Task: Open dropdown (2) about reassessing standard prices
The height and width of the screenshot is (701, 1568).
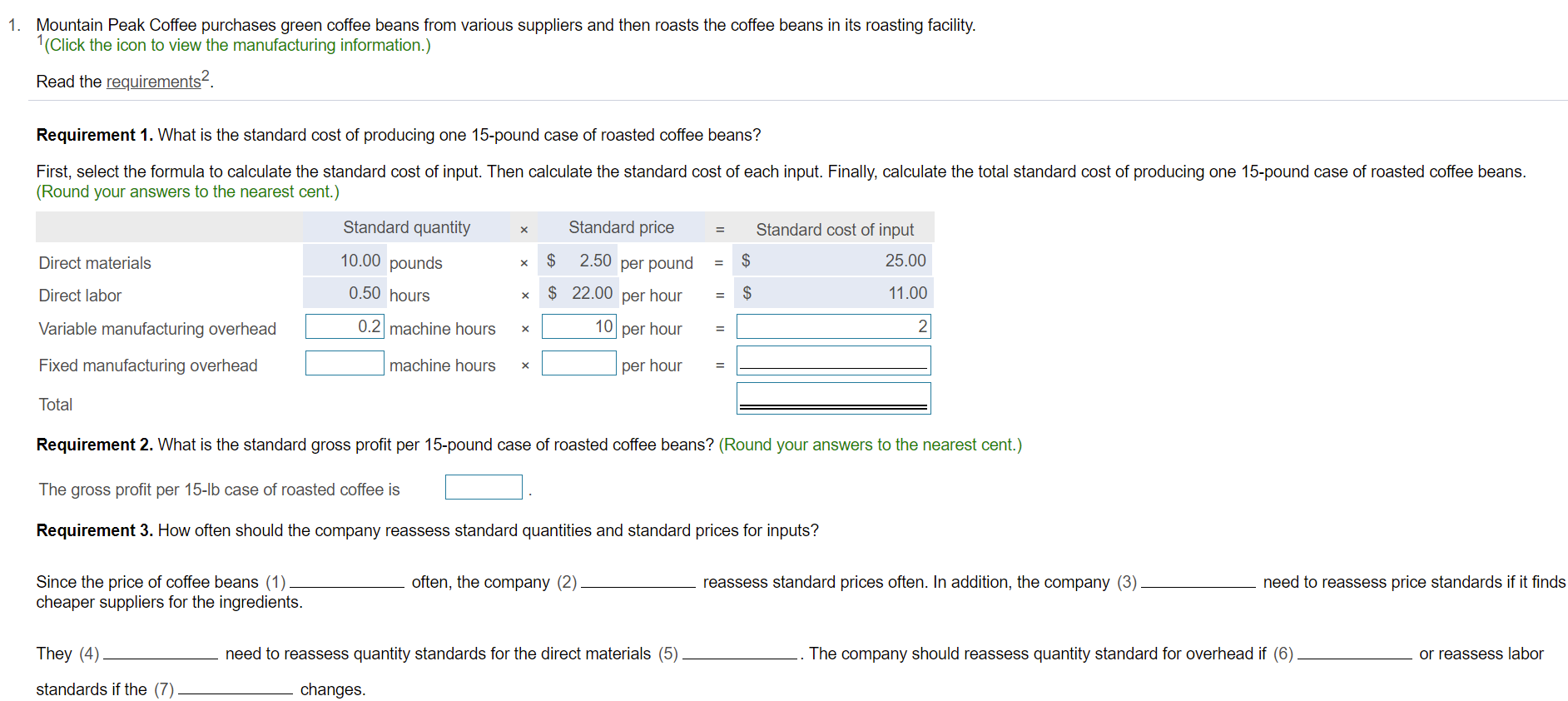Action: pos(639,584)
